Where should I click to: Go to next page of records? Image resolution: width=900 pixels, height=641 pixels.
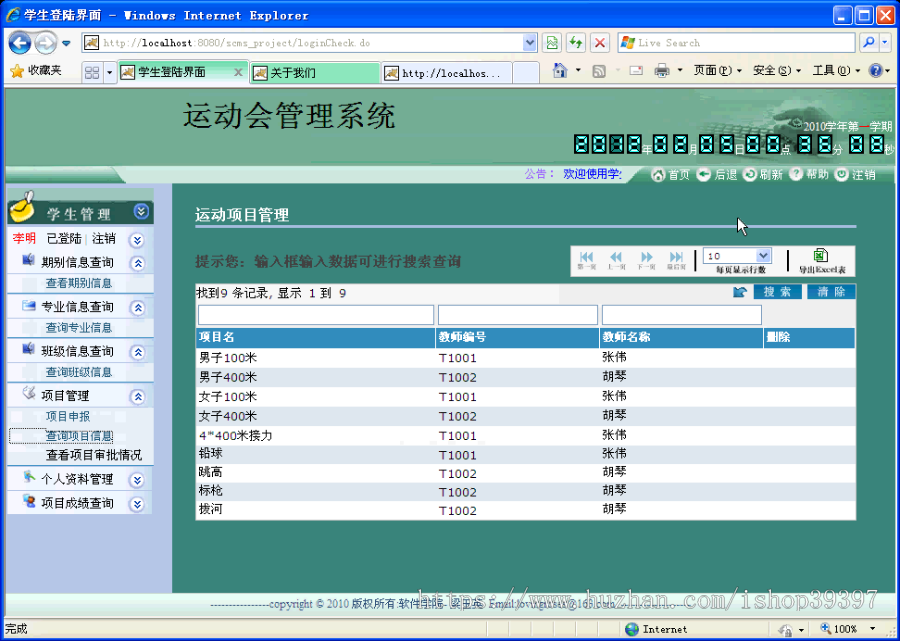(x=646, y=261)
